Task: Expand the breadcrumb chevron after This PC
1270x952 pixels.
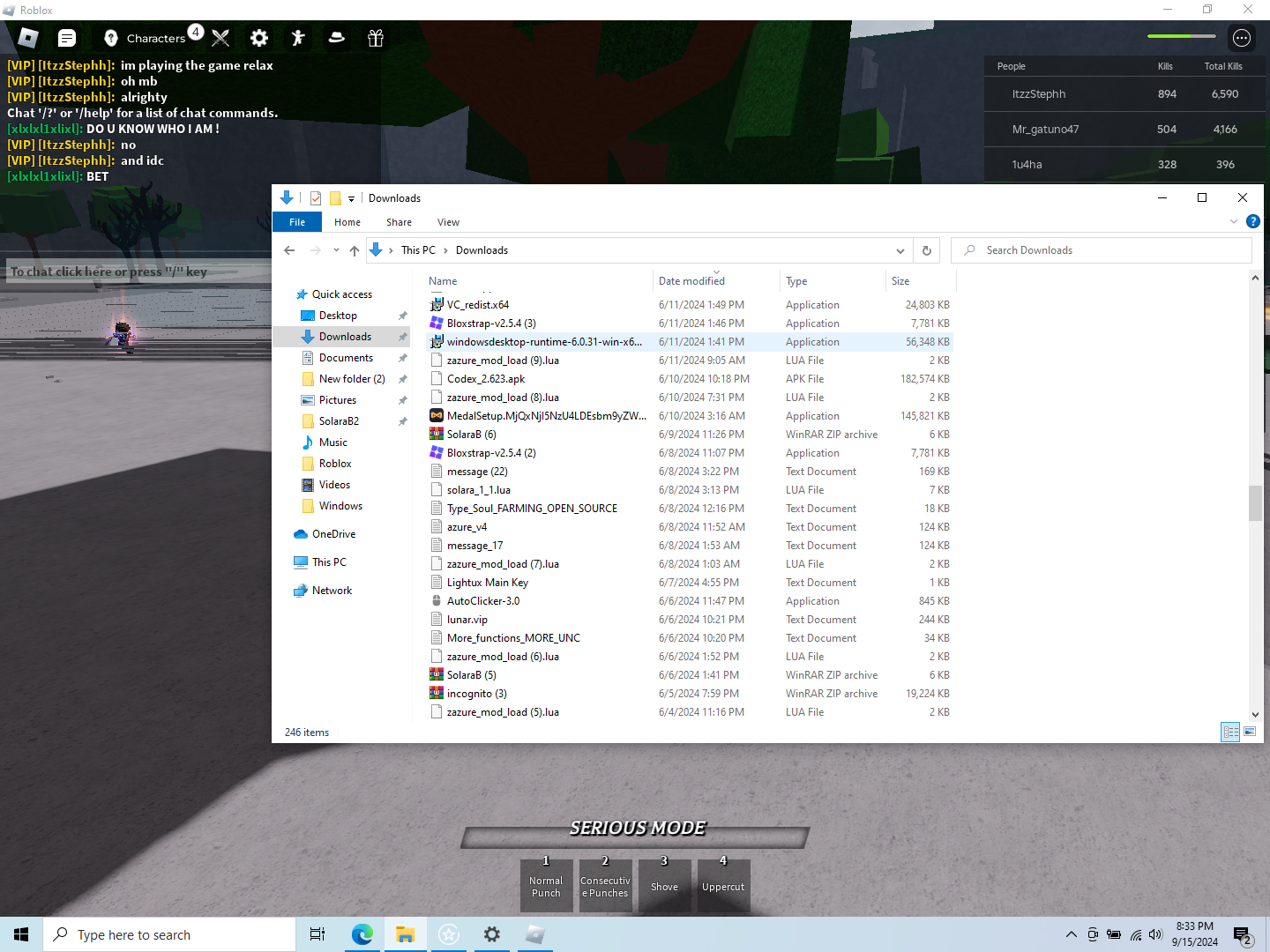Action: [x=445, y=250]
